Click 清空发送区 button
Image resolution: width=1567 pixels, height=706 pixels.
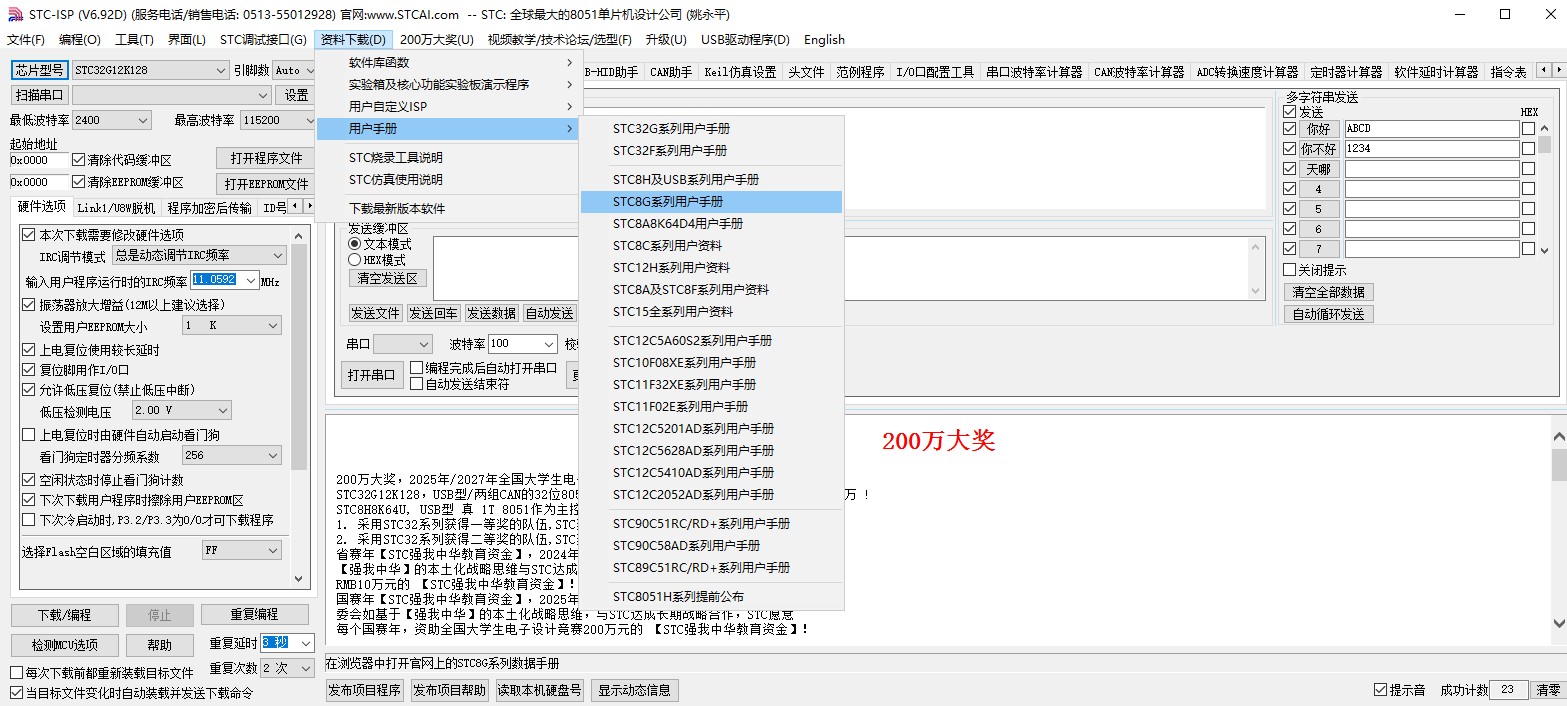tap(388, 278)
